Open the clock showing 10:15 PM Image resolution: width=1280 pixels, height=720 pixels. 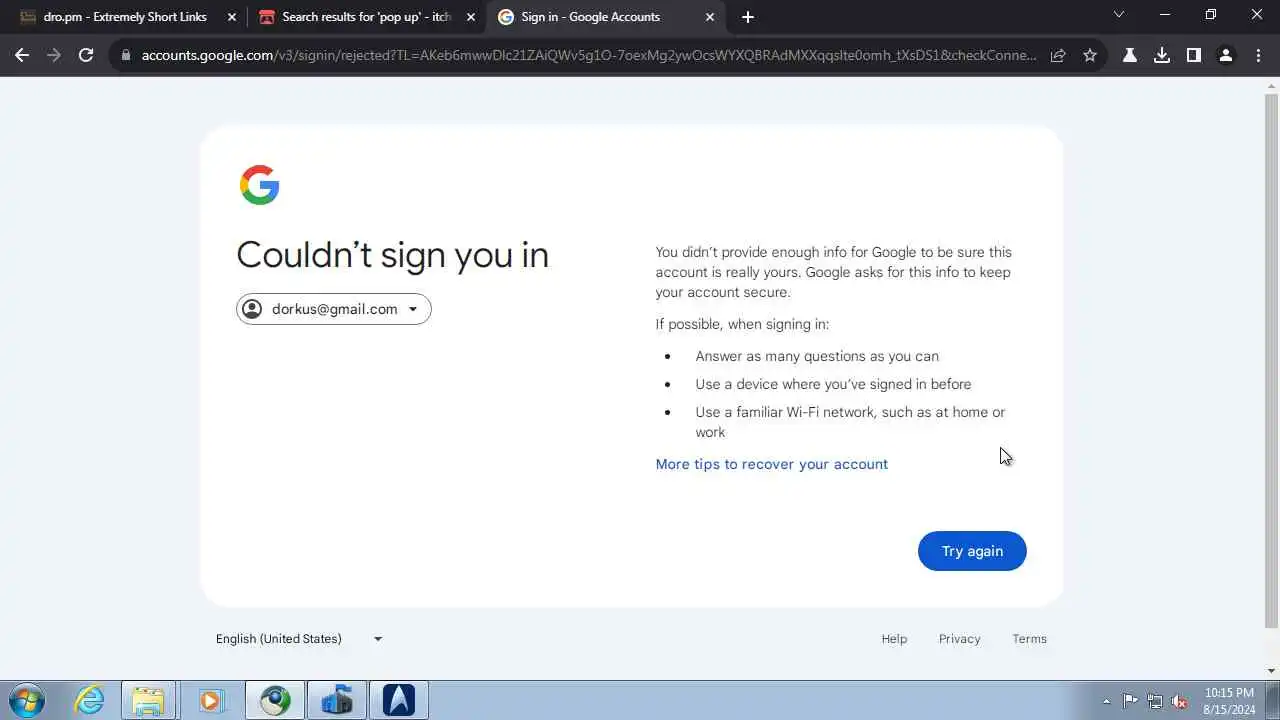(1229, 701)
